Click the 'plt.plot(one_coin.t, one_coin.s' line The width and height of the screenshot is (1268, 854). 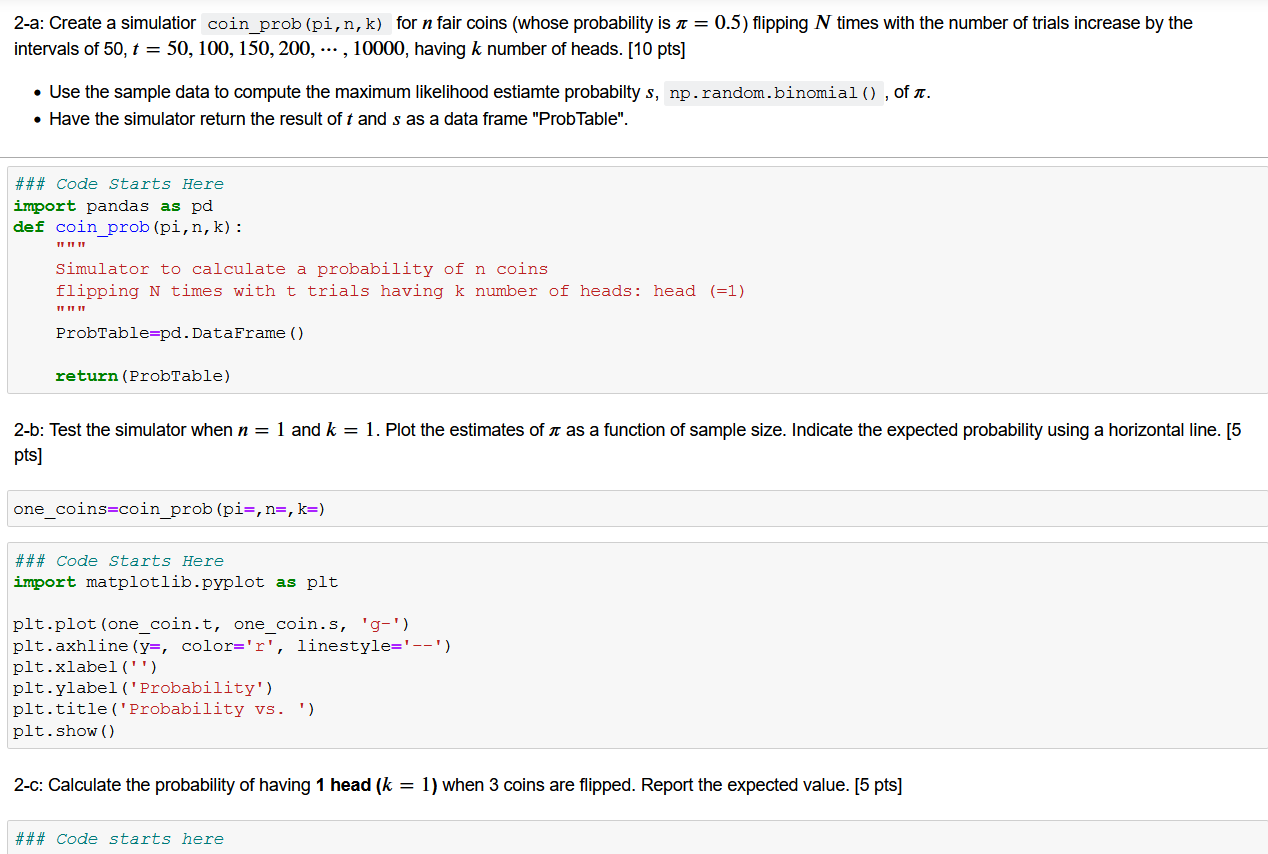tap(212, 625)
